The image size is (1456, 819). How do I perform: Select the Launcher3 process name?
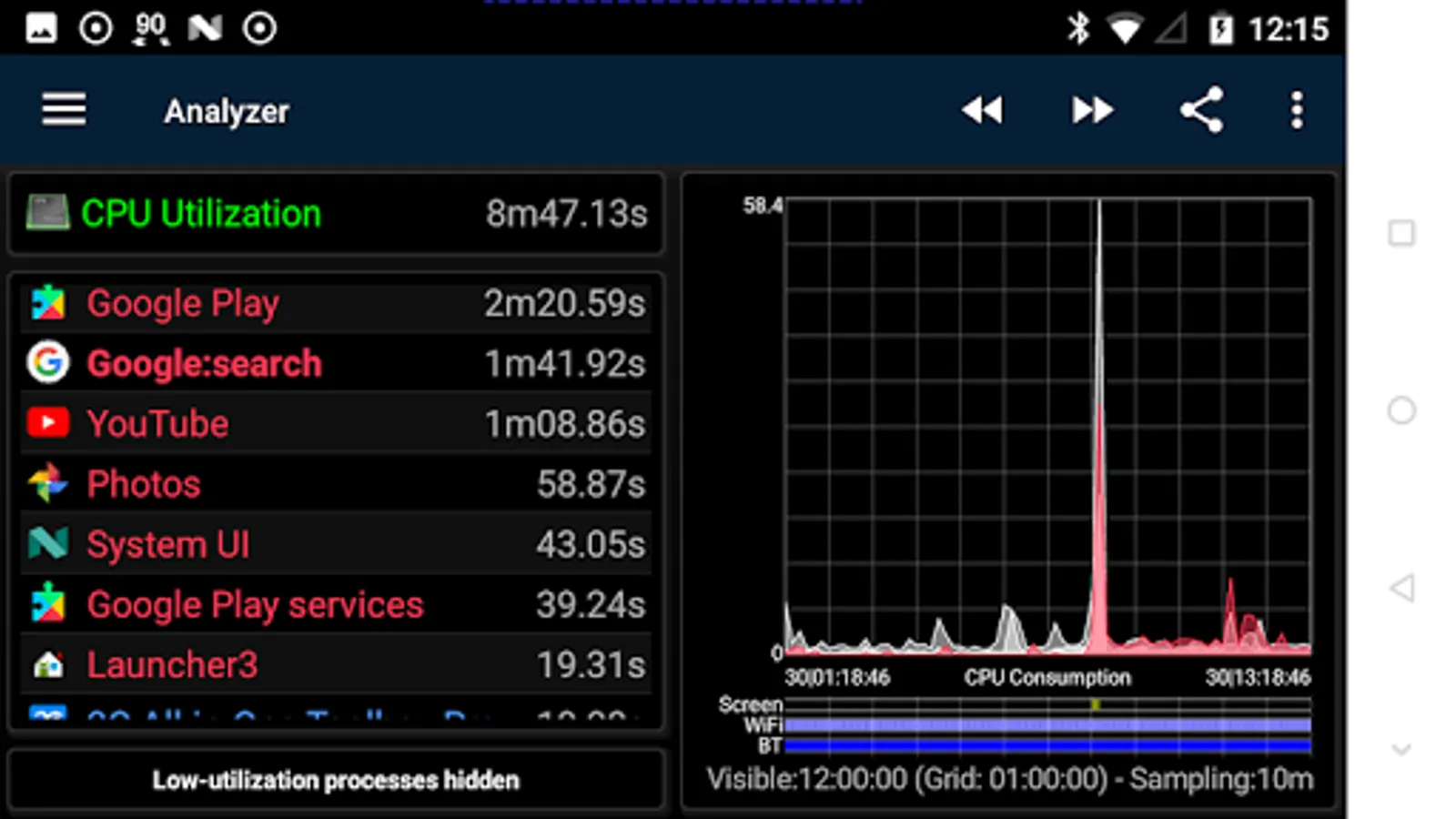[172, 664]
